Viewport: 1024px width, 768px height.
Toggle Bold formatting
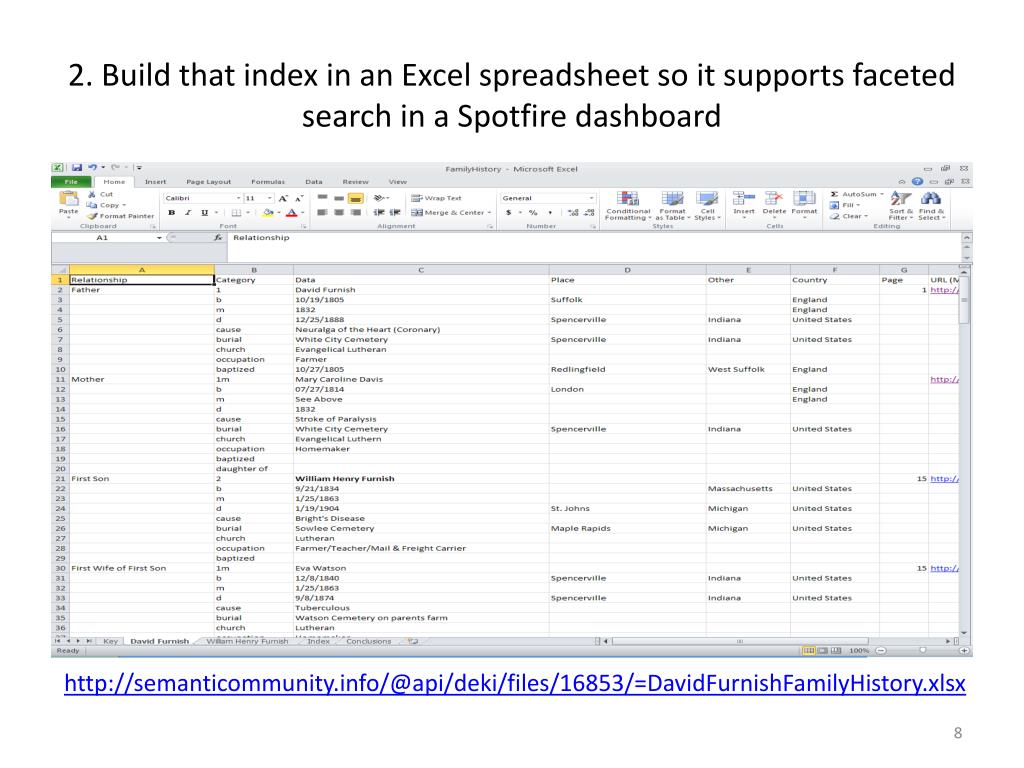pos(171,212)
